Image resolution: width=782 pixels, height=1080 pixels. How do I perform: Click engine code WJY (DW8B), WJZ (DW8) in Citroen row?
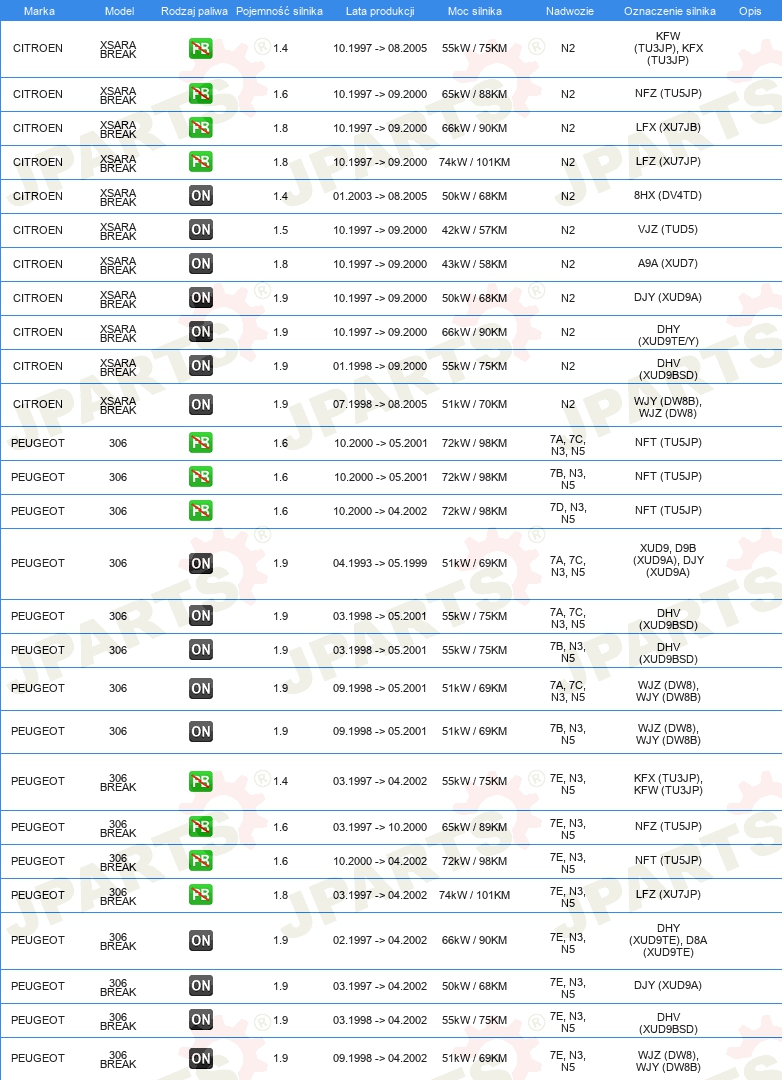coord(668,407)
